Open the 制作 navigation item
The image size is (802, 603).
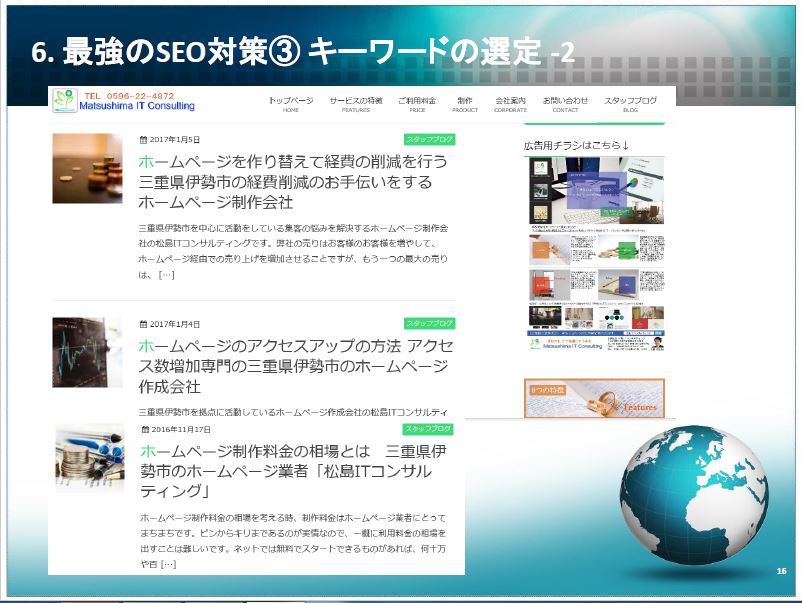tap(465, 104)
